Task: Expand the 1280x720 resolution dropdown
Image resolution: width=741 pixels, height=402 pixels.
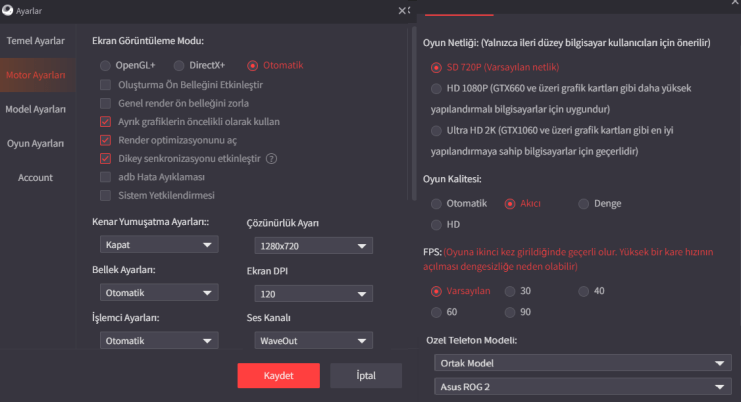Action: tap(313, 246)
